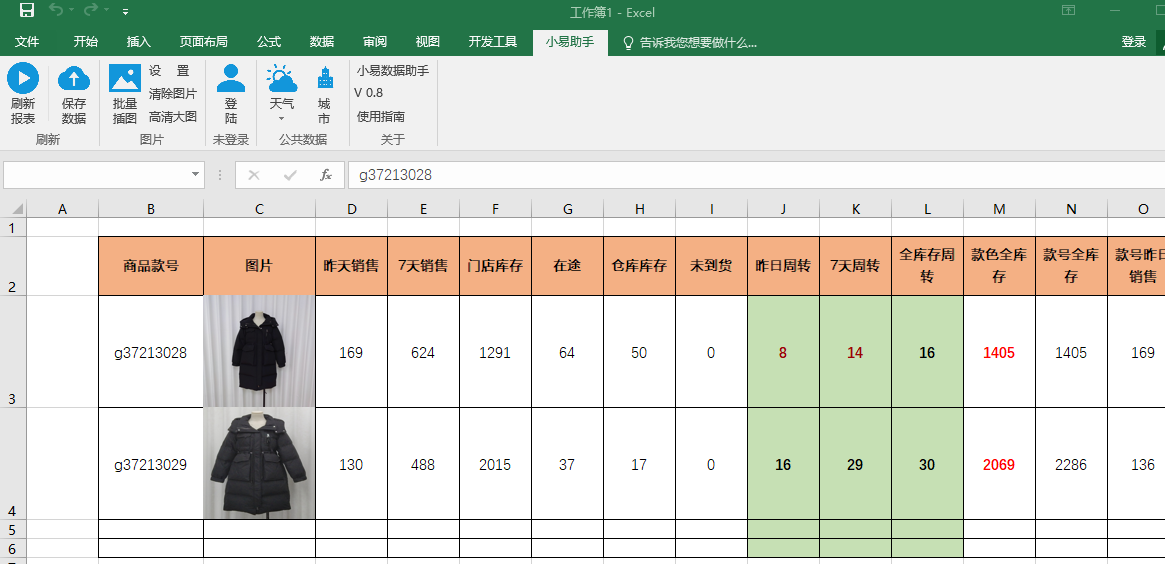Select the black coat thumbnail for g37213028

pos(259,351)
